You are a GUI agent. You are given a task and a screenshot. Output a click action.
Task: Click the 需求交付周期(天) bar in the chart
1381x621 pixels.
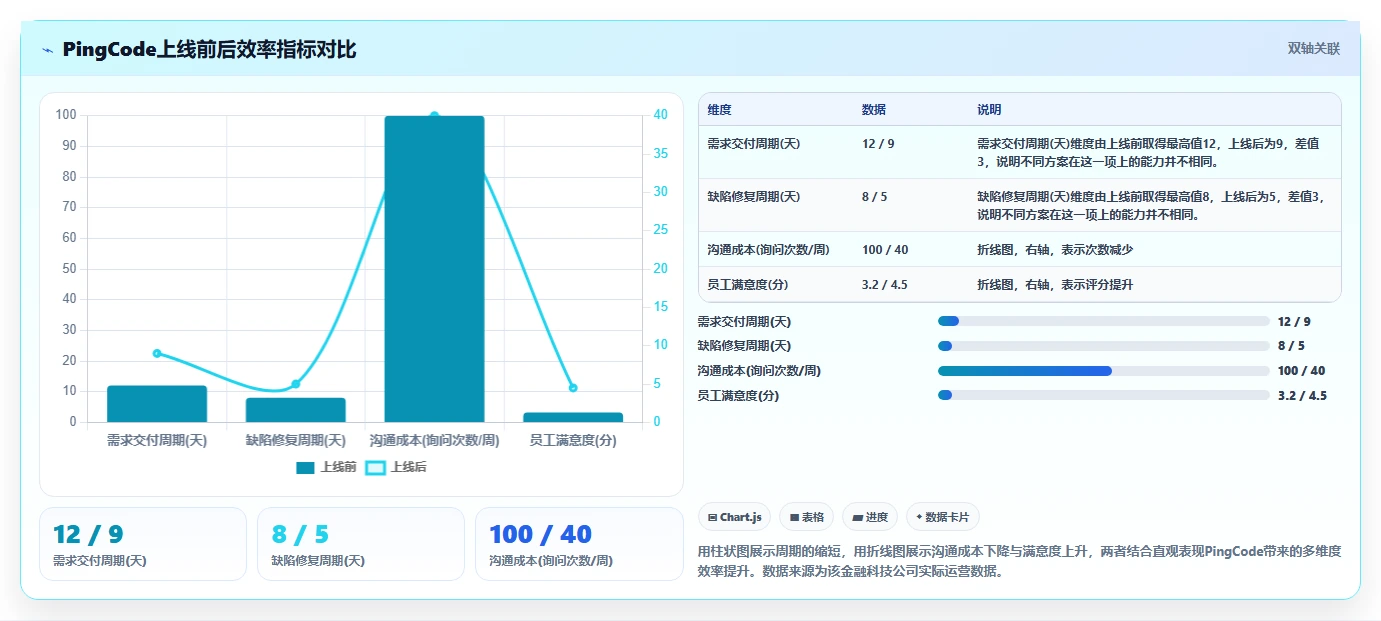coord(157,404)
